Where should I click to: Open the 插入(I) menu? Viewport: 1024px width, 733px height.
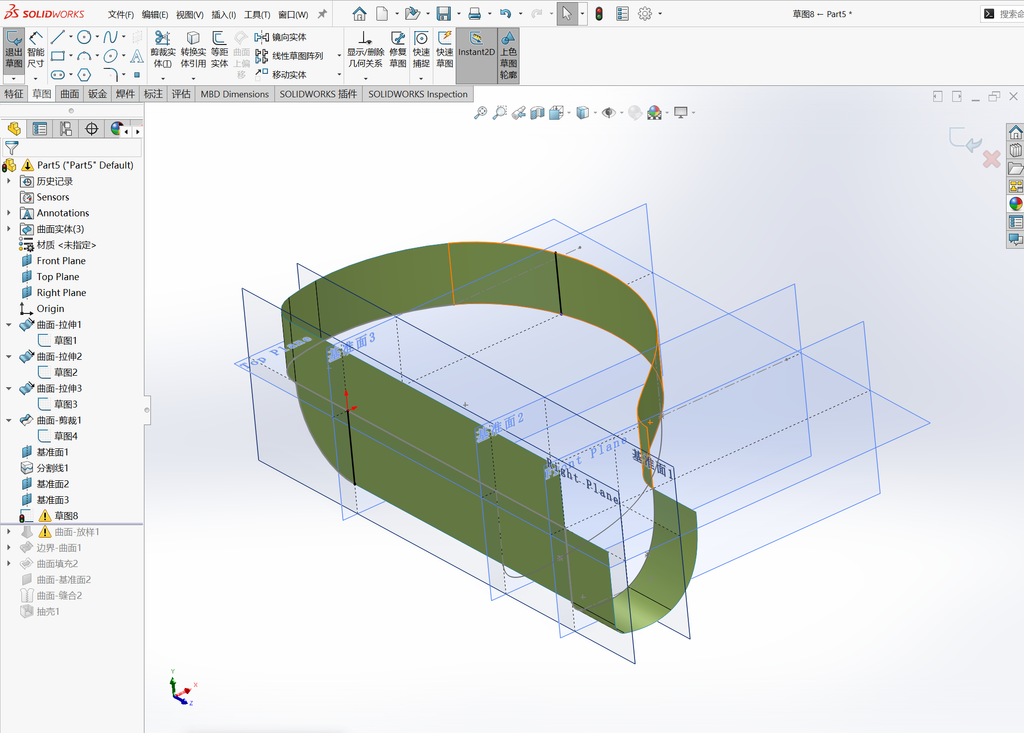pos(223,14)
